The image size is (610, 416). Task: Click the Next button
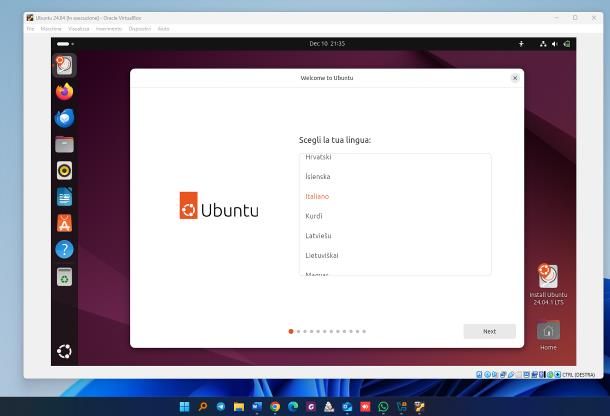pyautogui.click(x=489, y=331)
